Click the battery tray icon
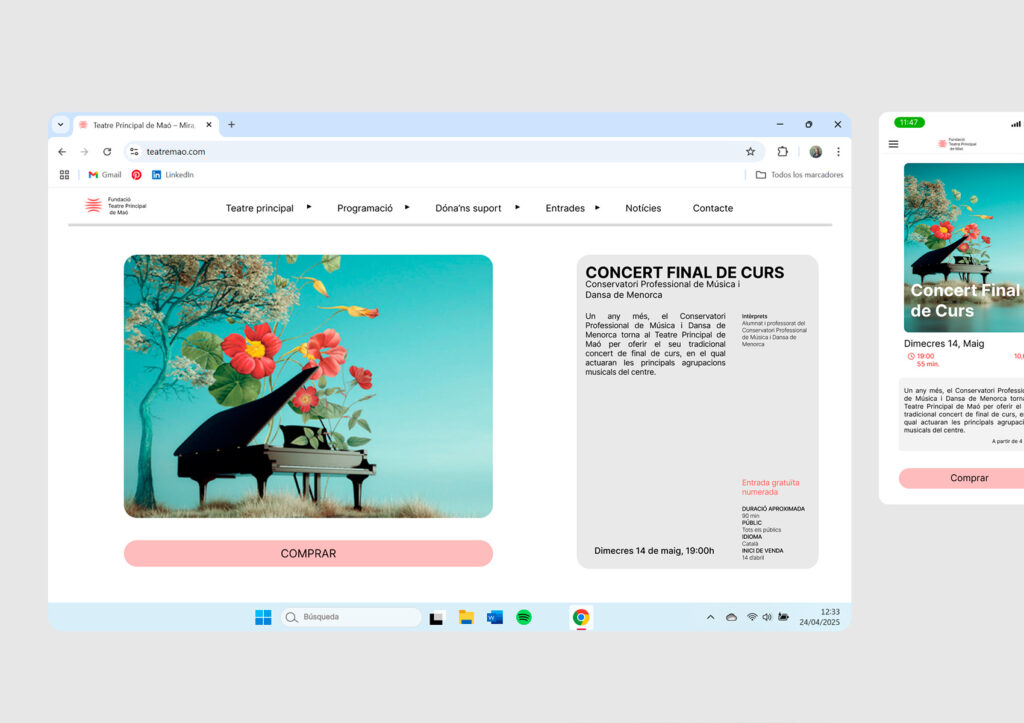Screen dimensions: 1024x723 tap(783, 617)
